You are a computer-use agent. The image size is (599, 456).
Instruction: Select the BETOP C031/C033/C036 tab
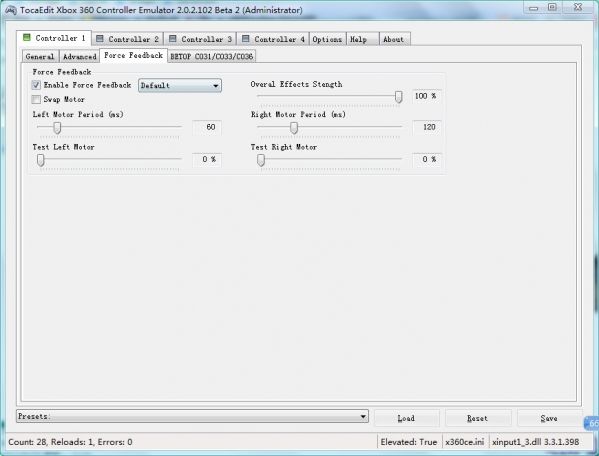(211, 57)
